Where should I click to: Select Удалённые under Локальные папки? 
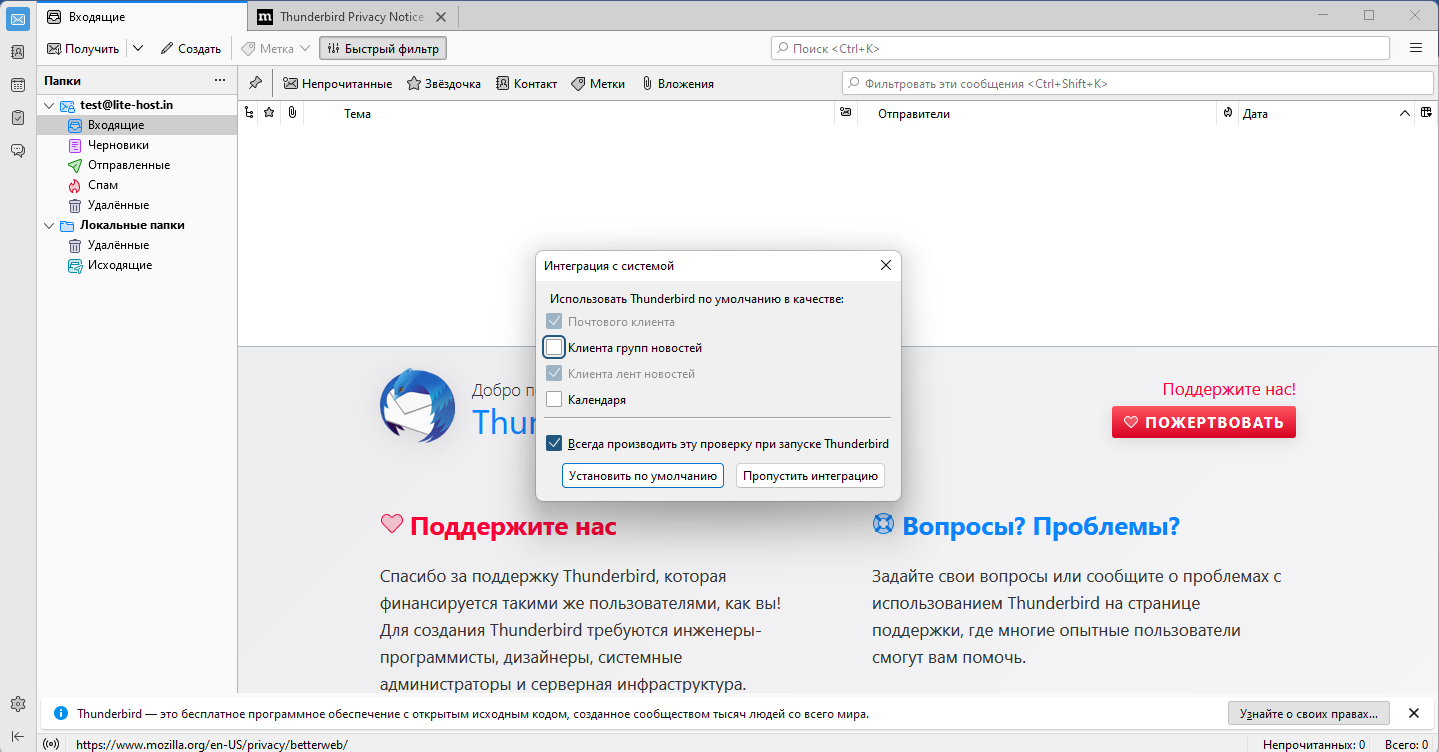click(137, 245)
